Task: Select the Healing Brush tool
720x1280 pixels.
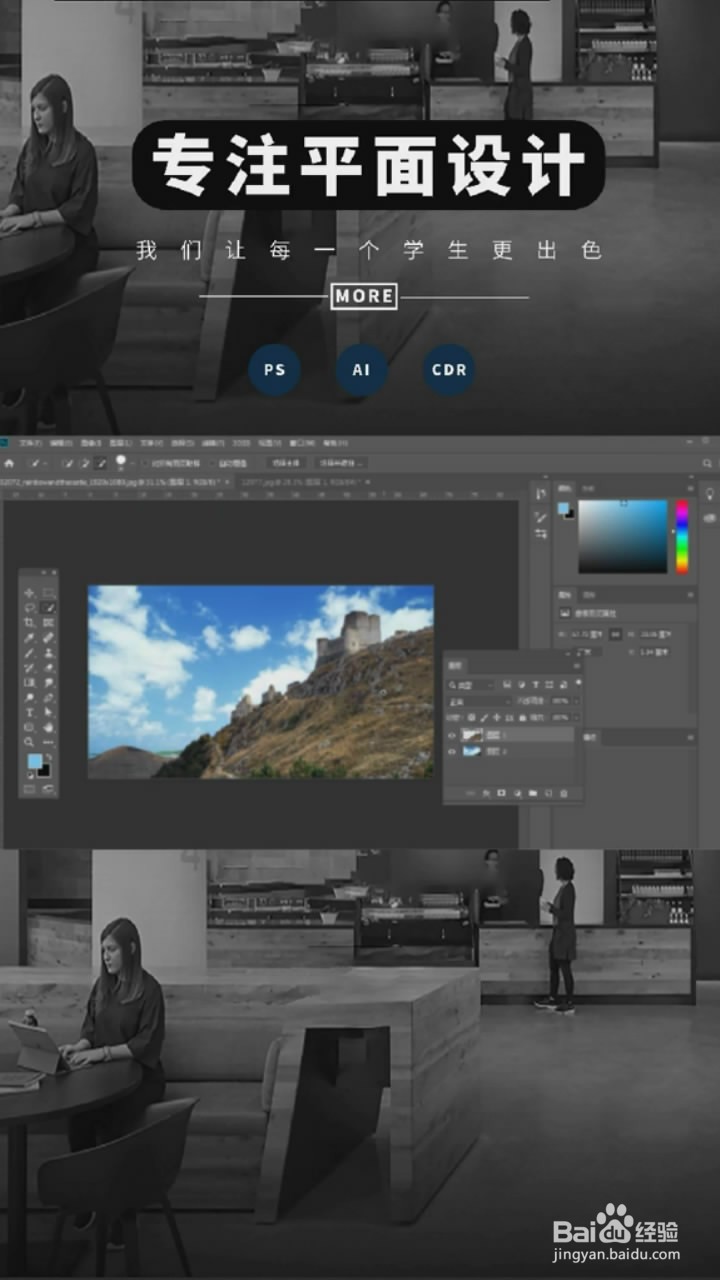Action: [x=49, y=638]
